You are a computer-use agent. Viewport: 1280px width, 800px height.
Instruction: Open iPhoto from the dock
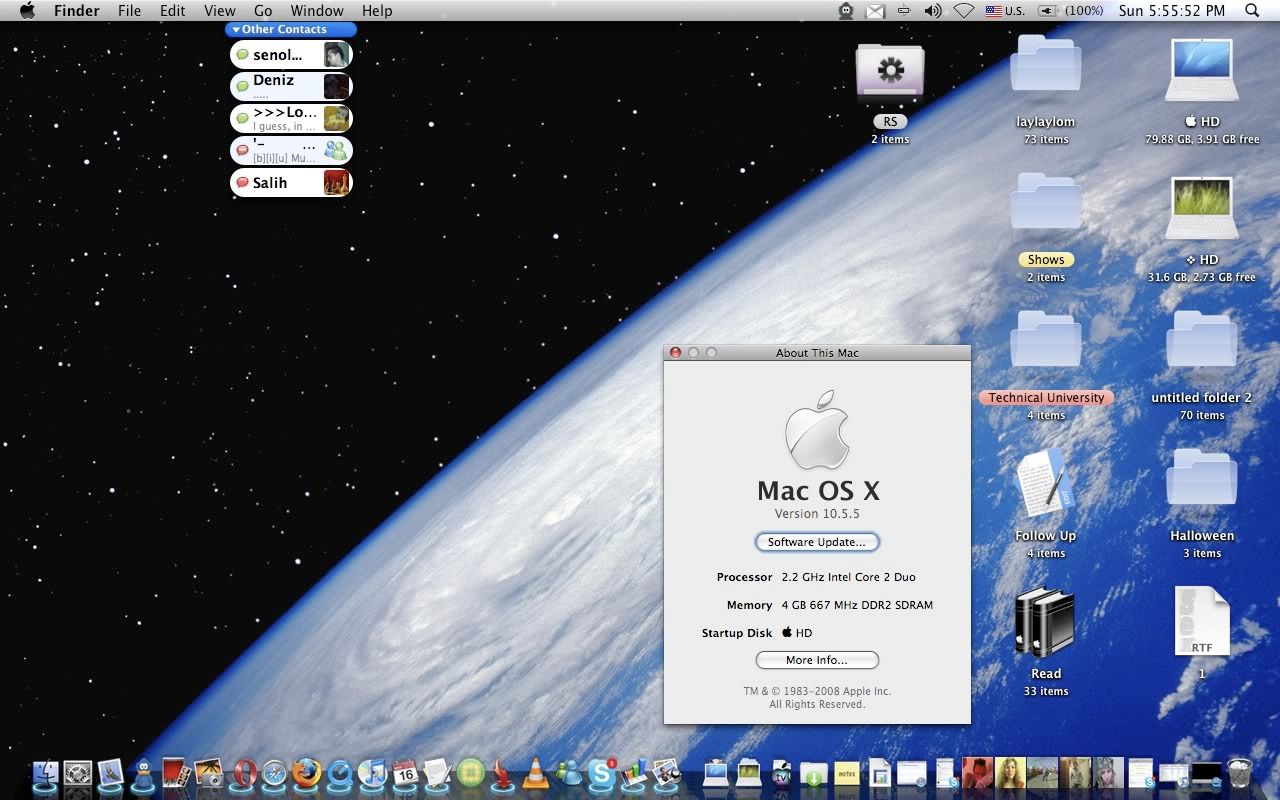pos(209,773)
